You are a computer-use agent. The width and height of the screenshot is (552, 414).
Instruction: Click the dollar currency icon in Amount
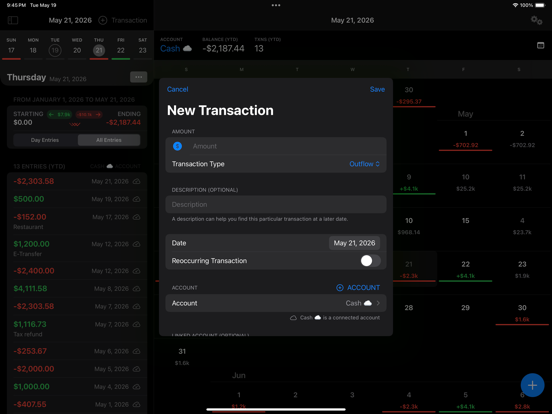177,146
